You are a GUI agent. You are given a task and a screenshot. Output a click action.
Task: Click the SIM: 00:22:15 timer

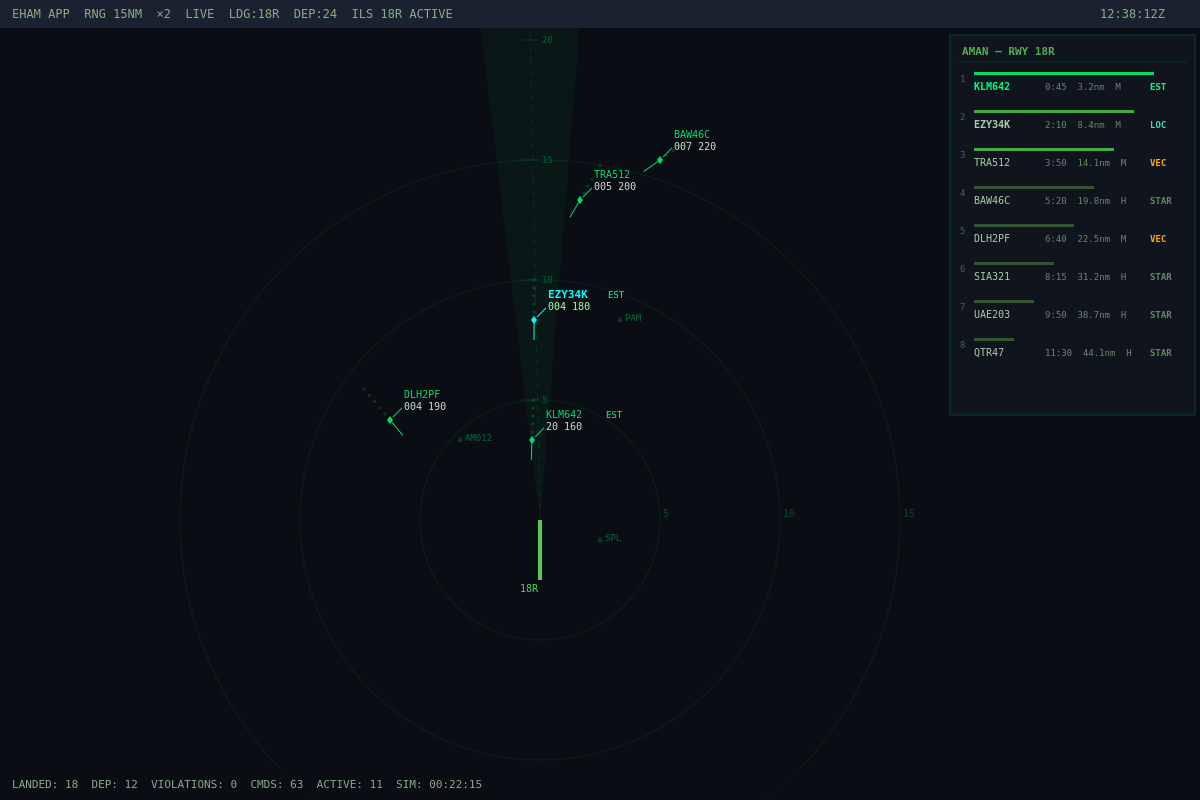pyautogui.click(x=439, y=785)
